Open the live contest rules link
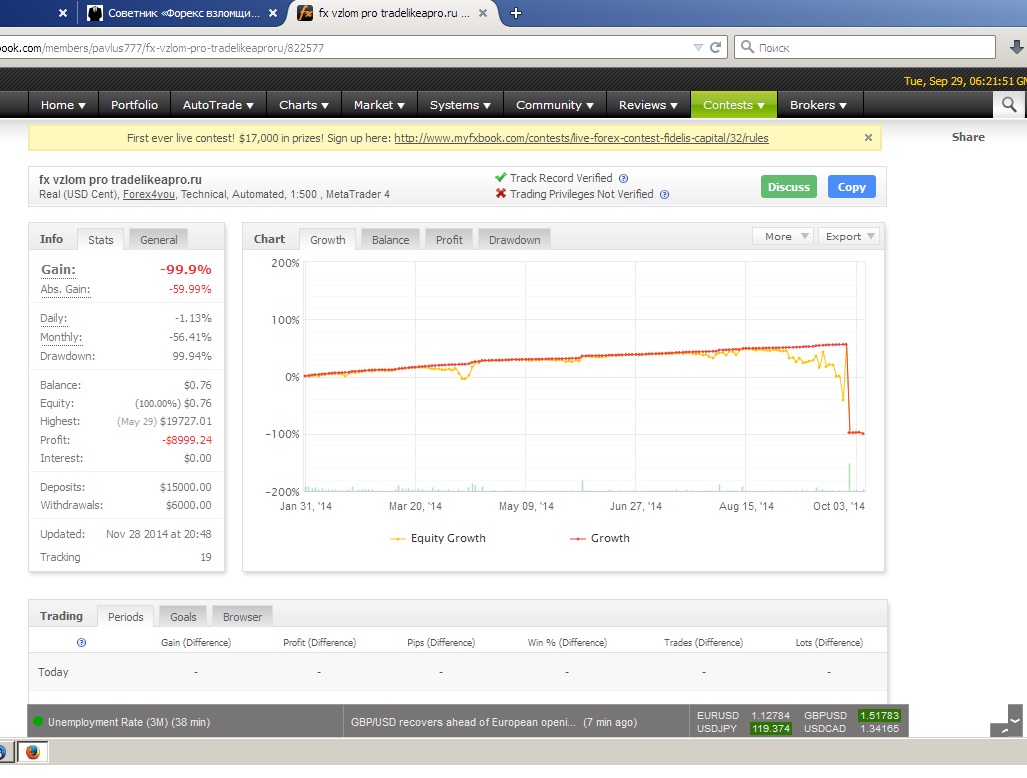Screen dimensions: 1027x778 (581, 138)
